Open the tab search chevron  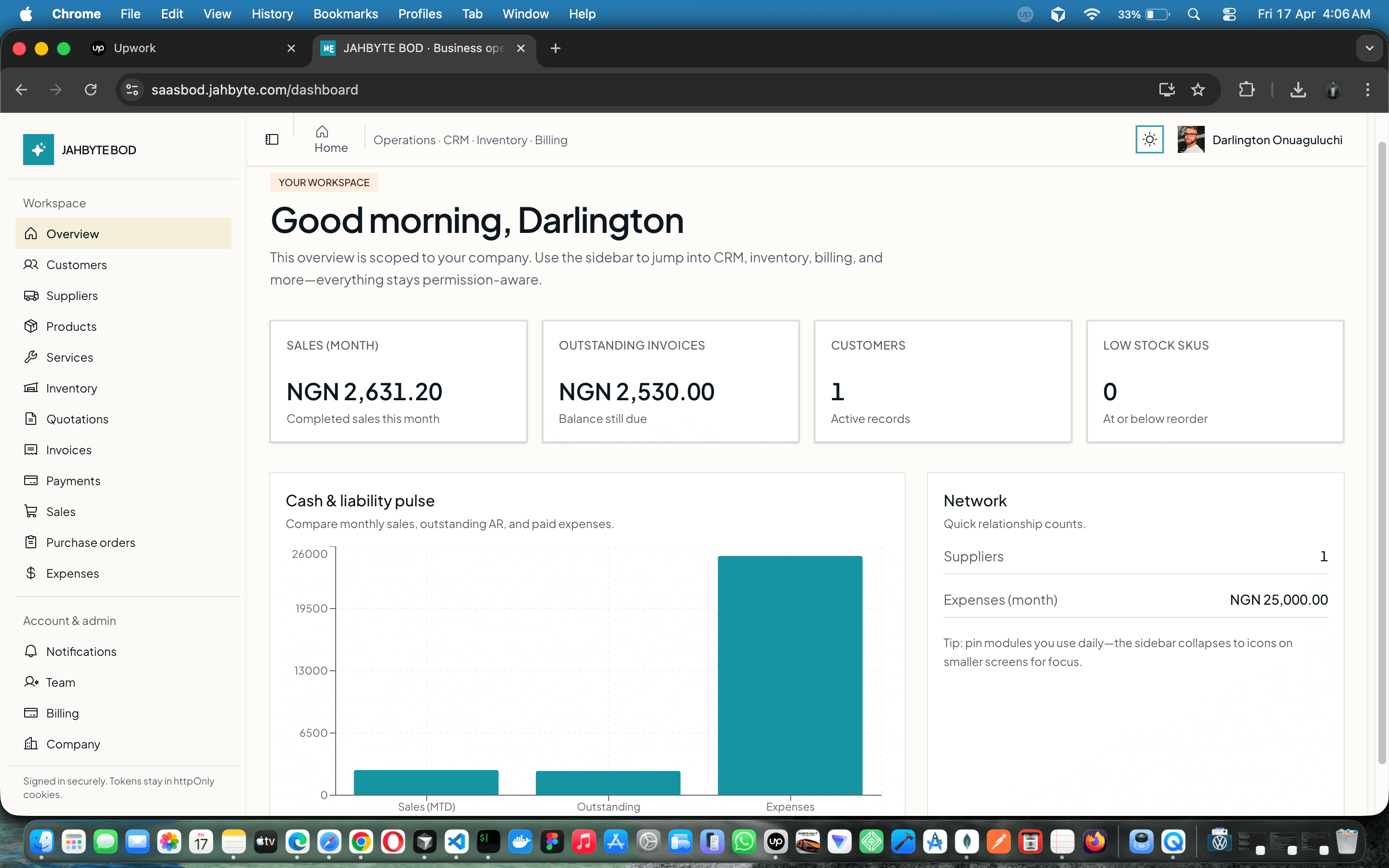[1371, 48]
